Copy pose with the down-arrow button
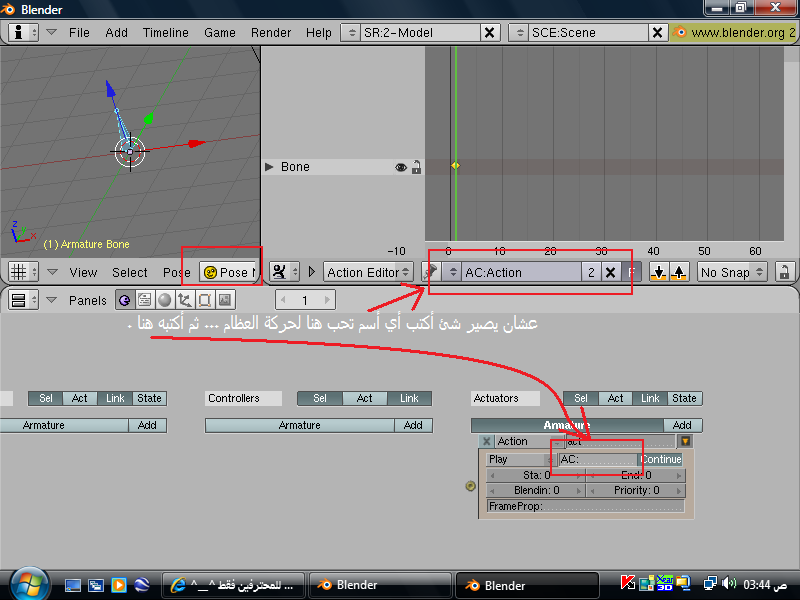 tap(659, 272)
